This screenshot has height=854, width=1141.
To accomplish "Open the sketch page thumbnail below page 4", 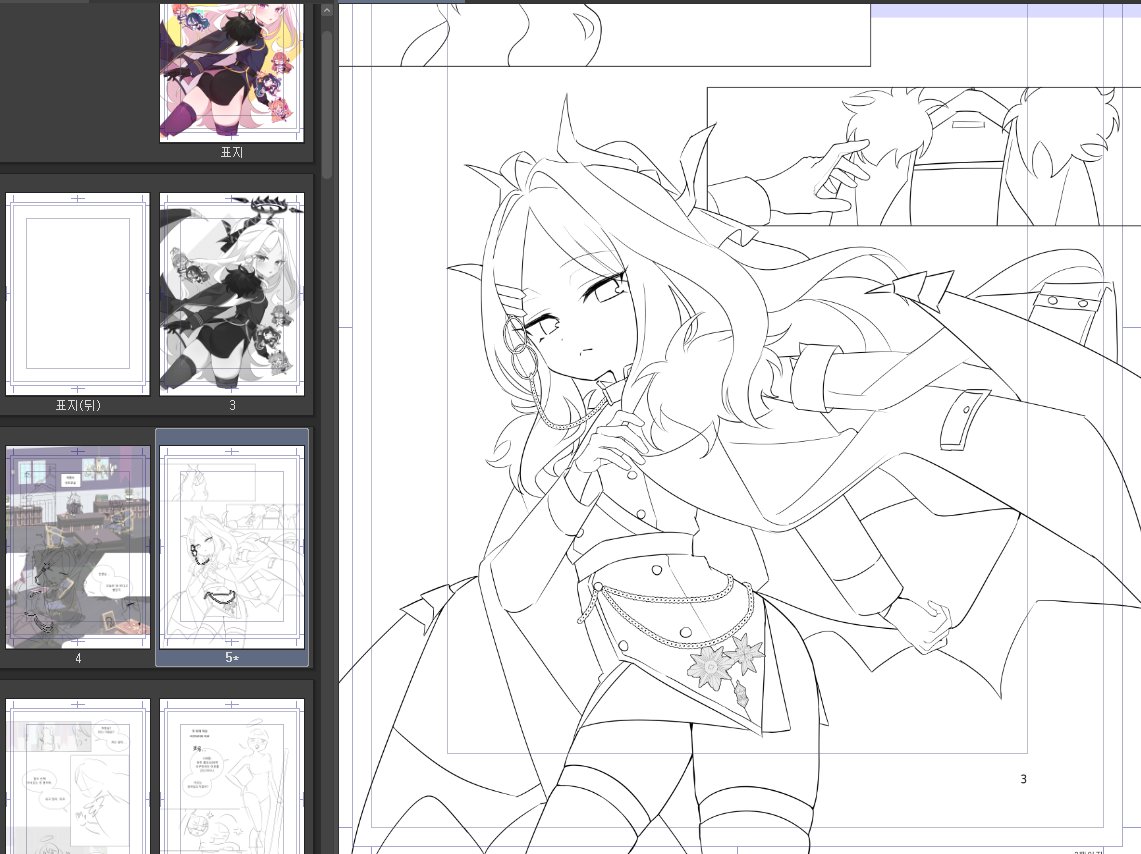I will pyautogui.click(x=78, y=776).
